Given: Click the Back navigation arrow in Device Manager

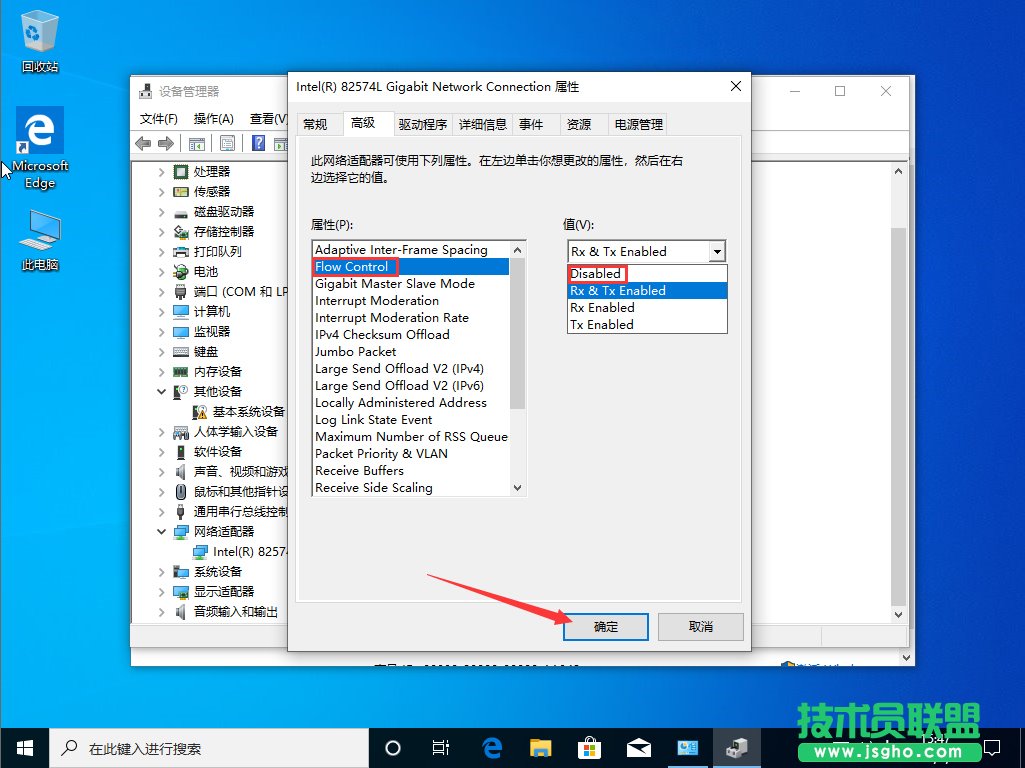Looking at the screenshot, I should (x=143, y=143).
